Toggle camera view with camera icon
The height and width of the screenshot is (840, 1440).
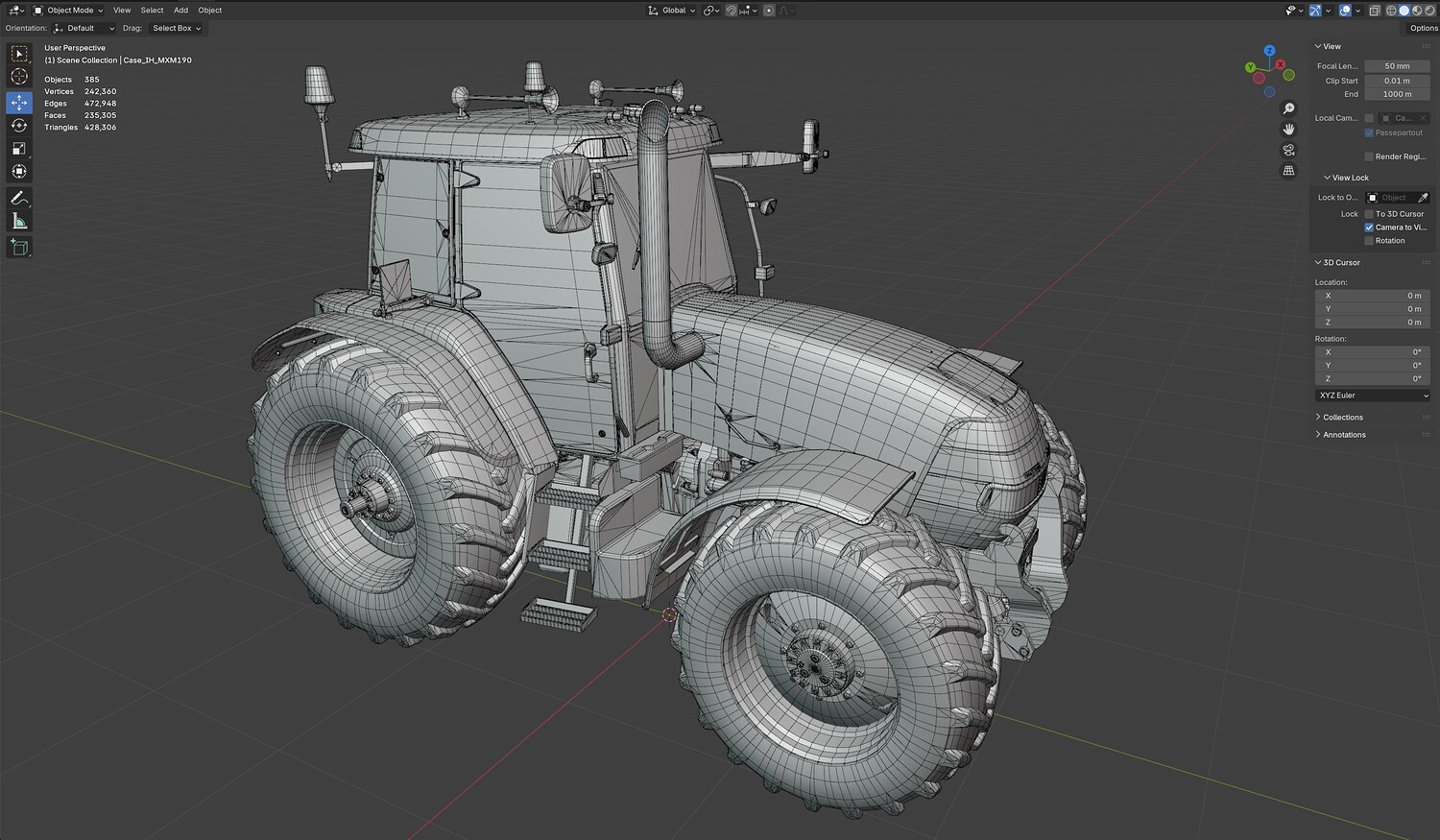(x=1288, y=150)
